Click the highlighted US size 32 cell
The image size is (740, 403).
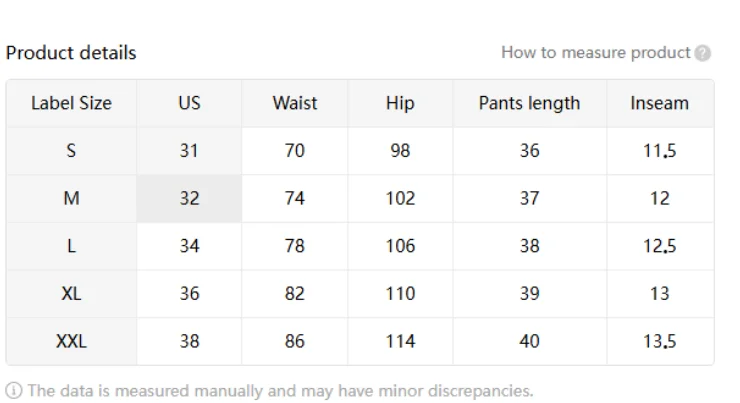(x=189, y=198)
